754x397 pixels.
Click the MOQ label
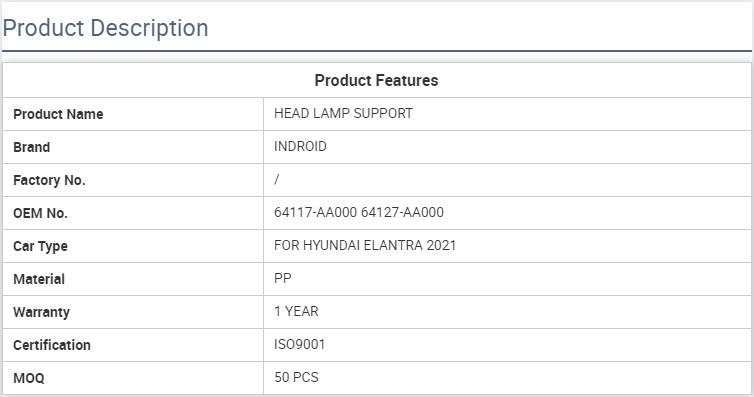[29, 378]
